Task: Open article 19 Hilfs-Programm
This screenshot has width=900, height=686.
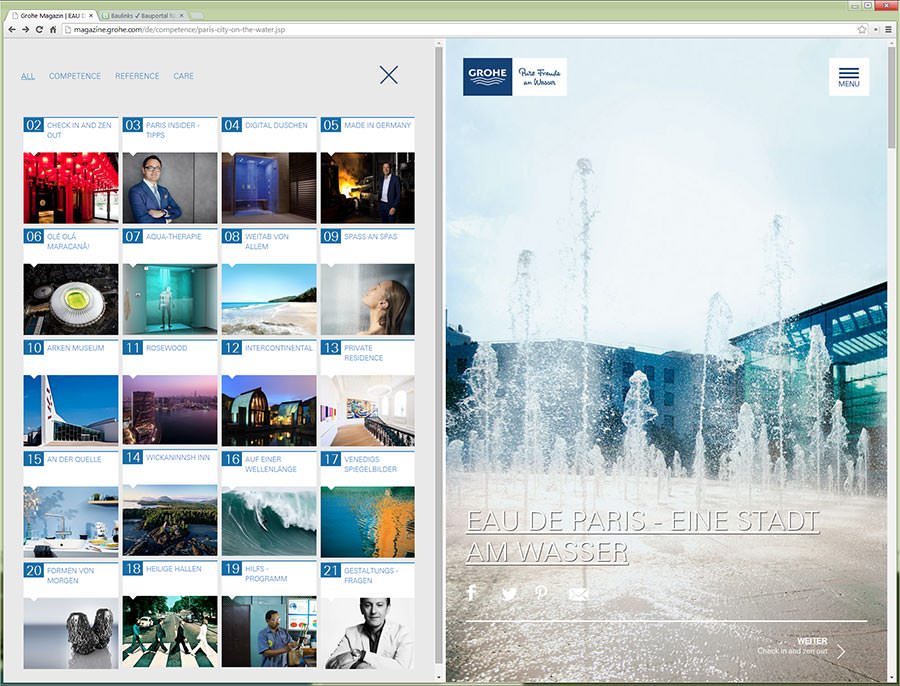Action: [x=269, y=614]
